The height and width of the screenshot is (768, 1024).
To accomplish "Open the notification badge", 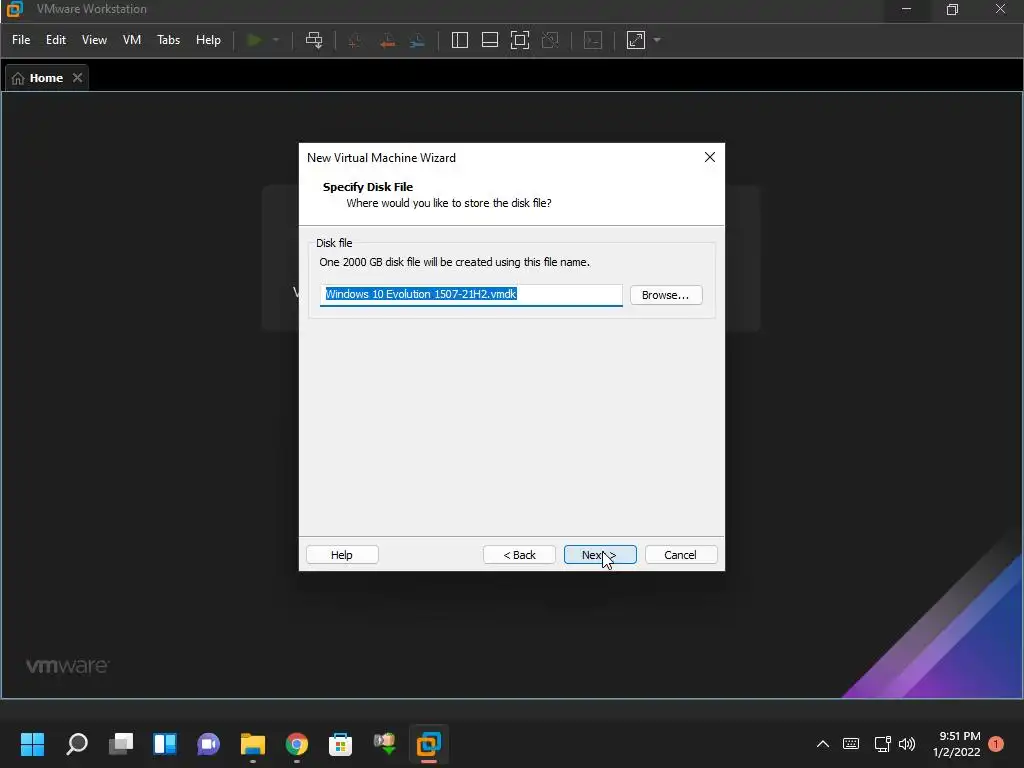I will pyautogui.click(x=996, y=744).
